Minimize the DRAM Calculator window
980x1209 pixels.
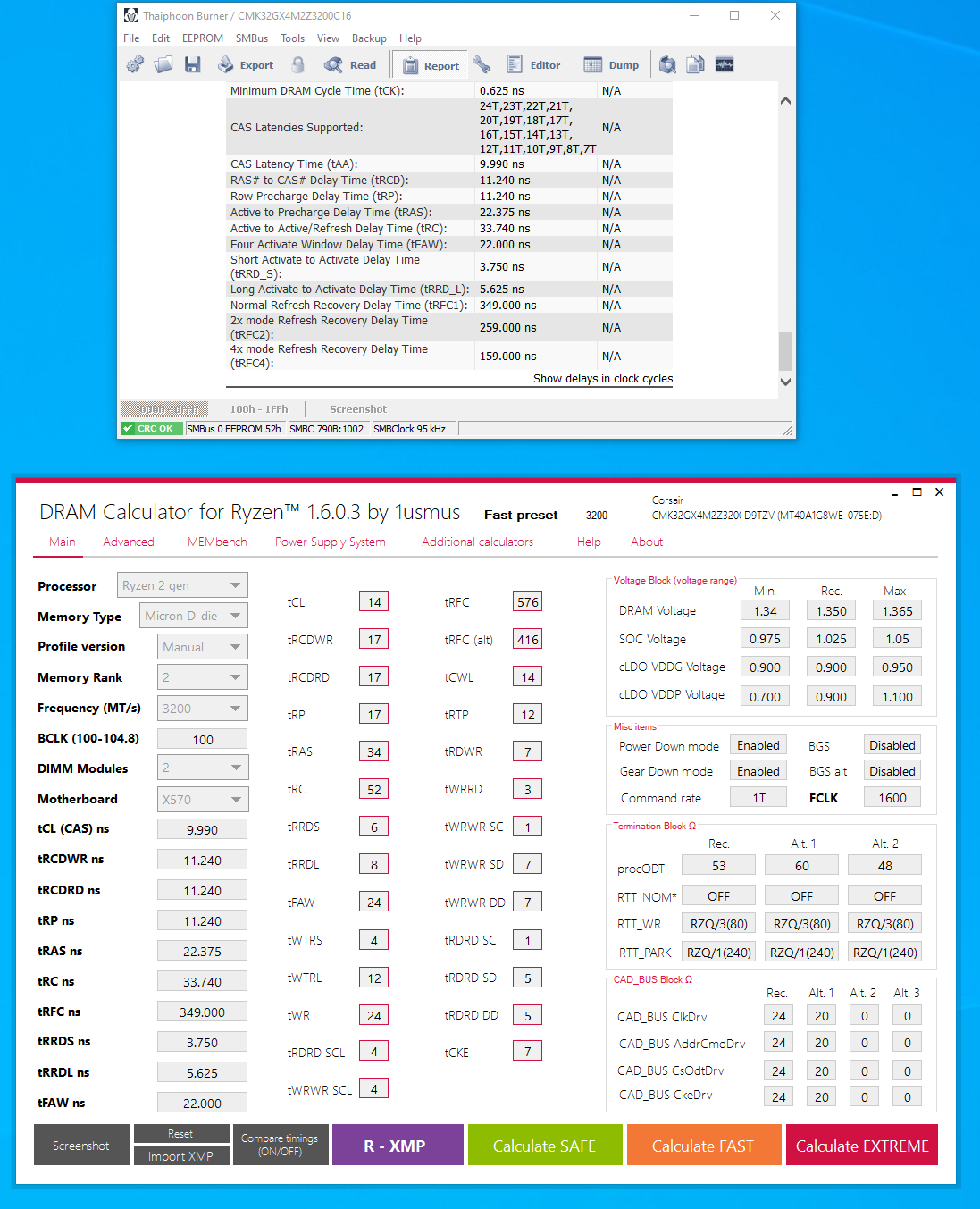(x=894, y=493)
